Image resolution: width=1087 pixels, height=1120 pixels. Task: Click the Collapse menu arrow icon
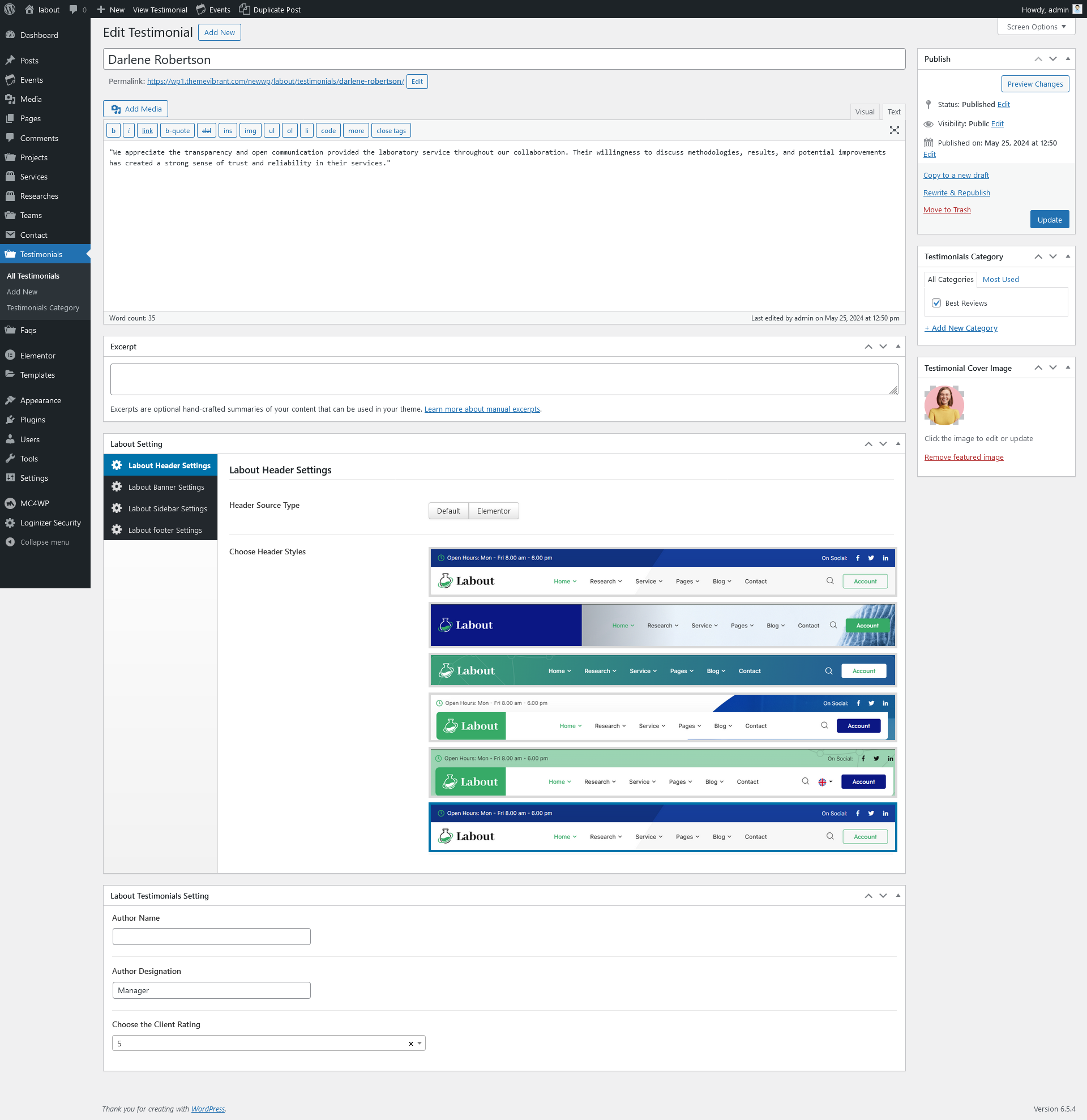(x=10, y=542)
